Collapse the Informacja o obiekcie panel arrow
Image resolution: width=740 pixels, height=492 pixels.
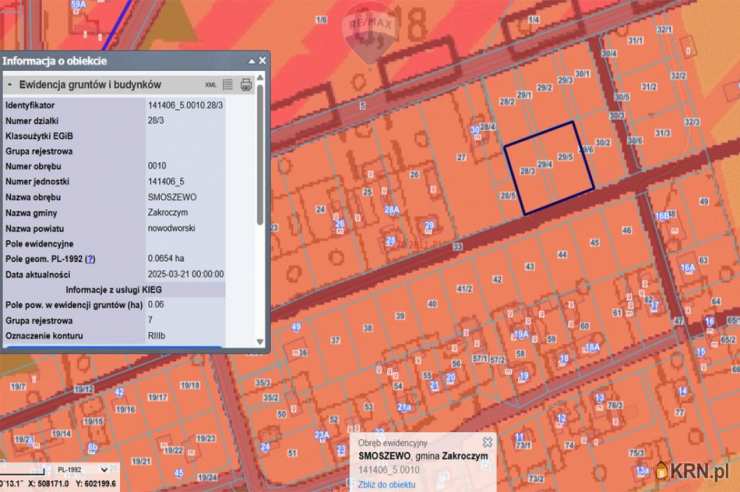point(250,61)
